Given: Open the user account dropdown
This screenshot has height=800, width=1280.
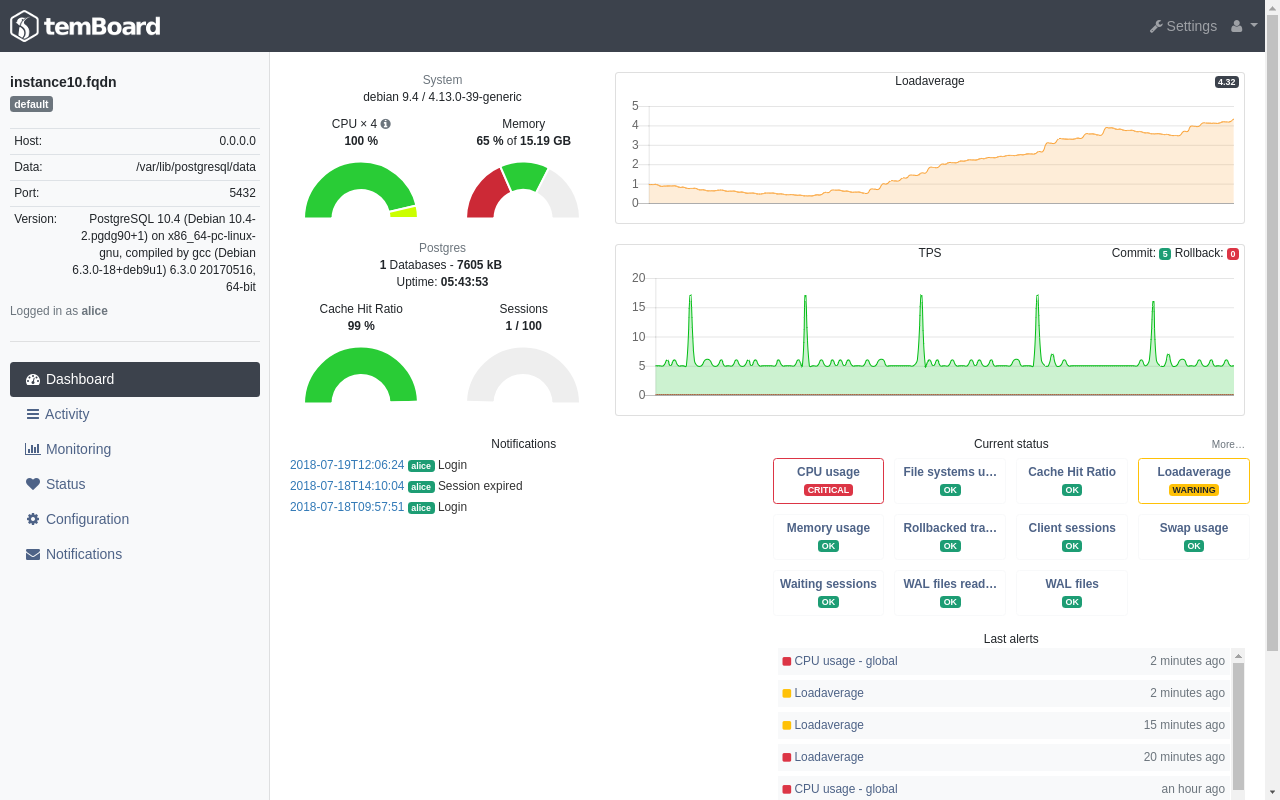Looking at the screenshot, I should click(1243, 26).
